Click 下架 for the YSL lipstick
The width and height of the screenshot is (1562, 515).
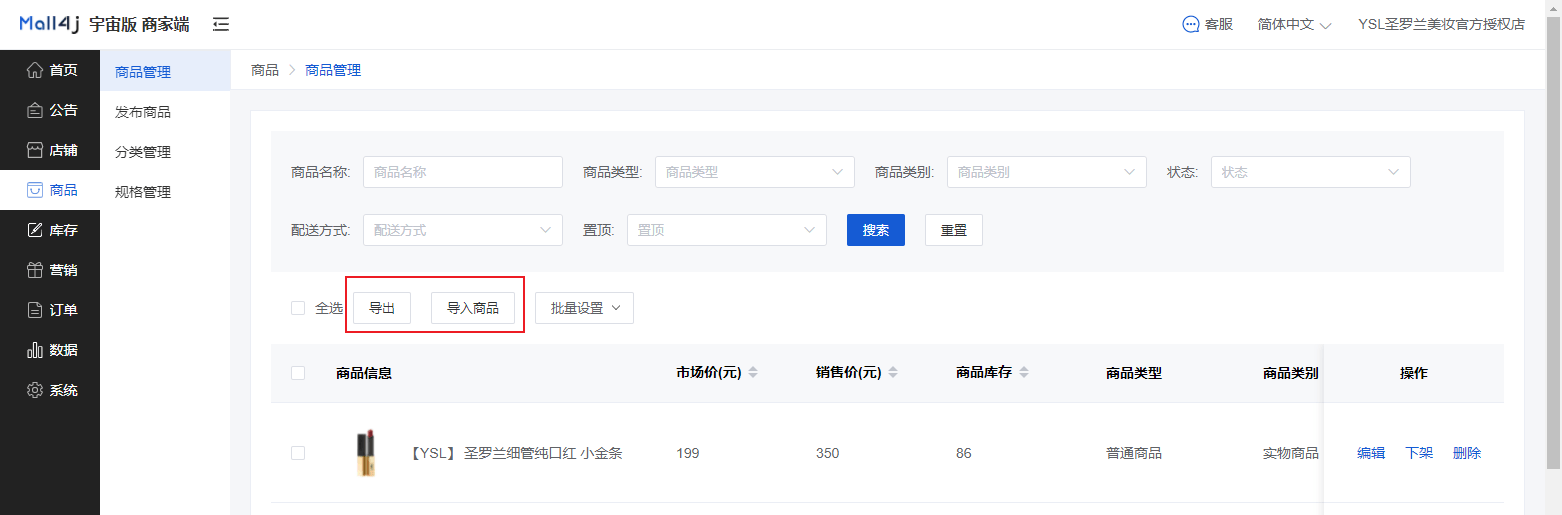click(x=1419, y=453)
